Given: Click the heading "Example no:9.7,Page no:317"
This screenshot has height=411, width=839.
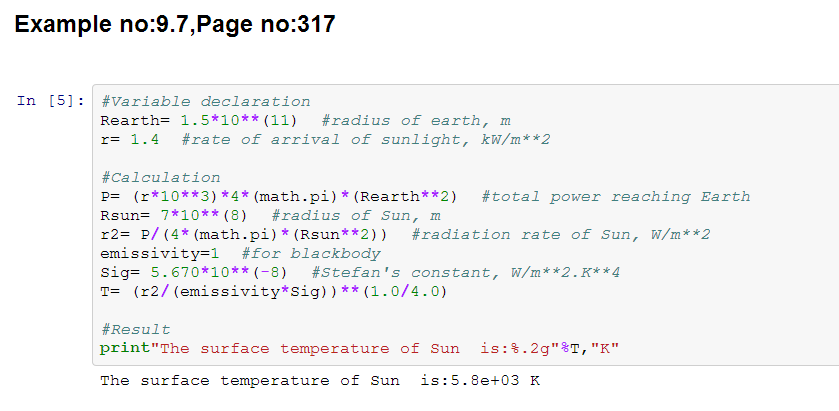Looking at the screenshot, I should pos(176,24).
